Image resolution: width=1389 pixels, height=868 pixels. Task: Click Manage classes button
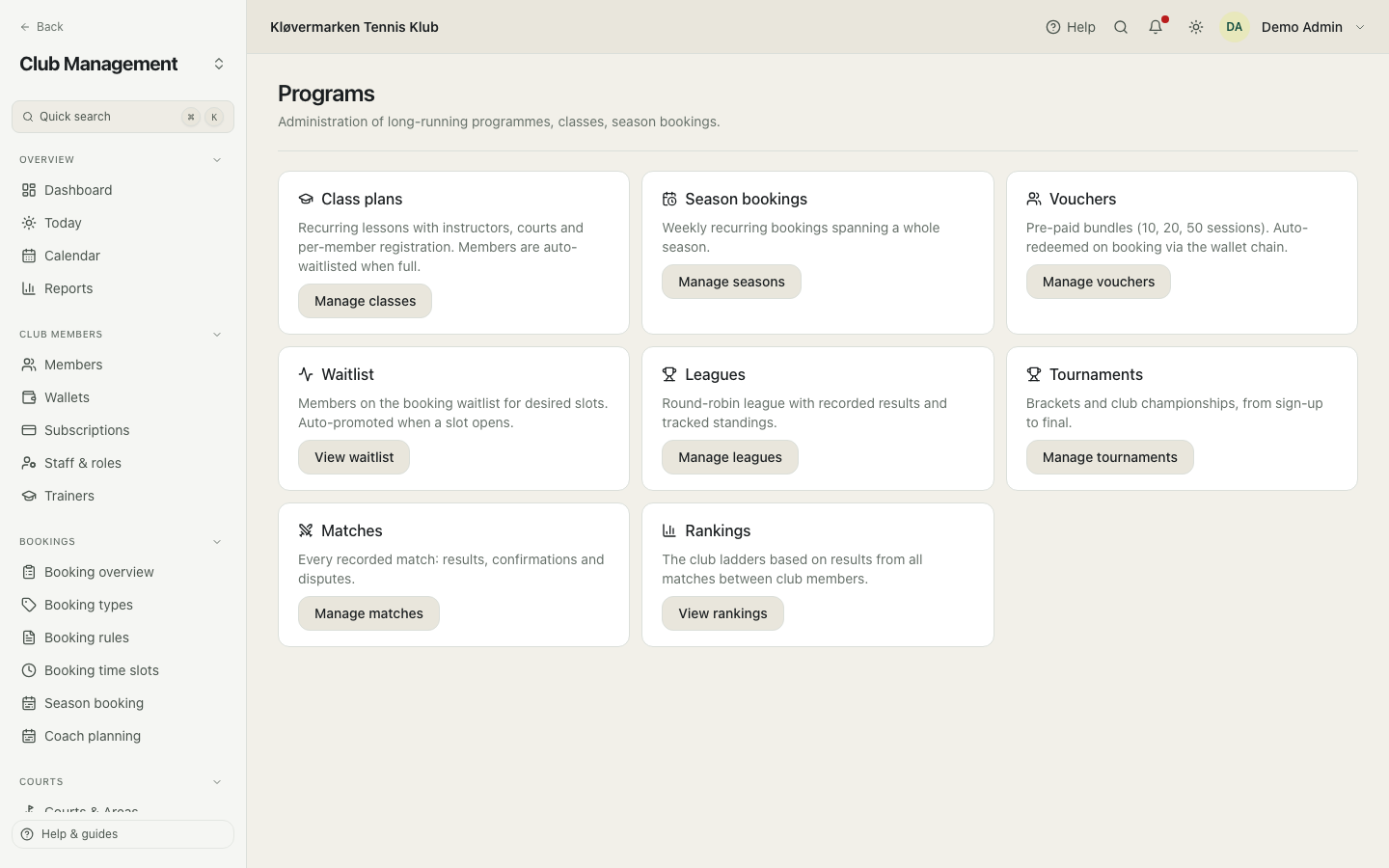(365, 301)
